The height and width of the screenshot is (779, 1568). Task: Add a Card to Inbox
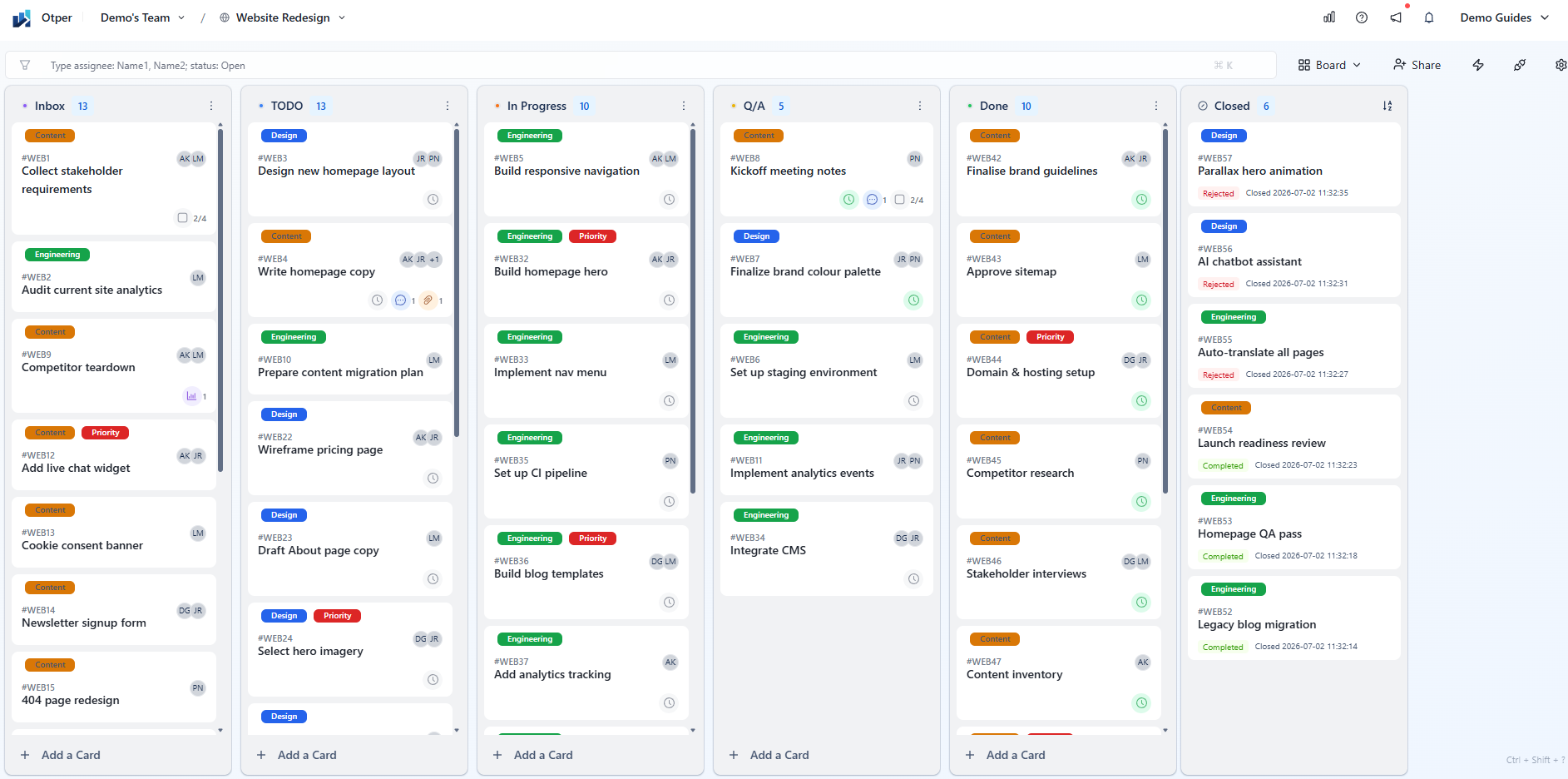tap(61, 755)
